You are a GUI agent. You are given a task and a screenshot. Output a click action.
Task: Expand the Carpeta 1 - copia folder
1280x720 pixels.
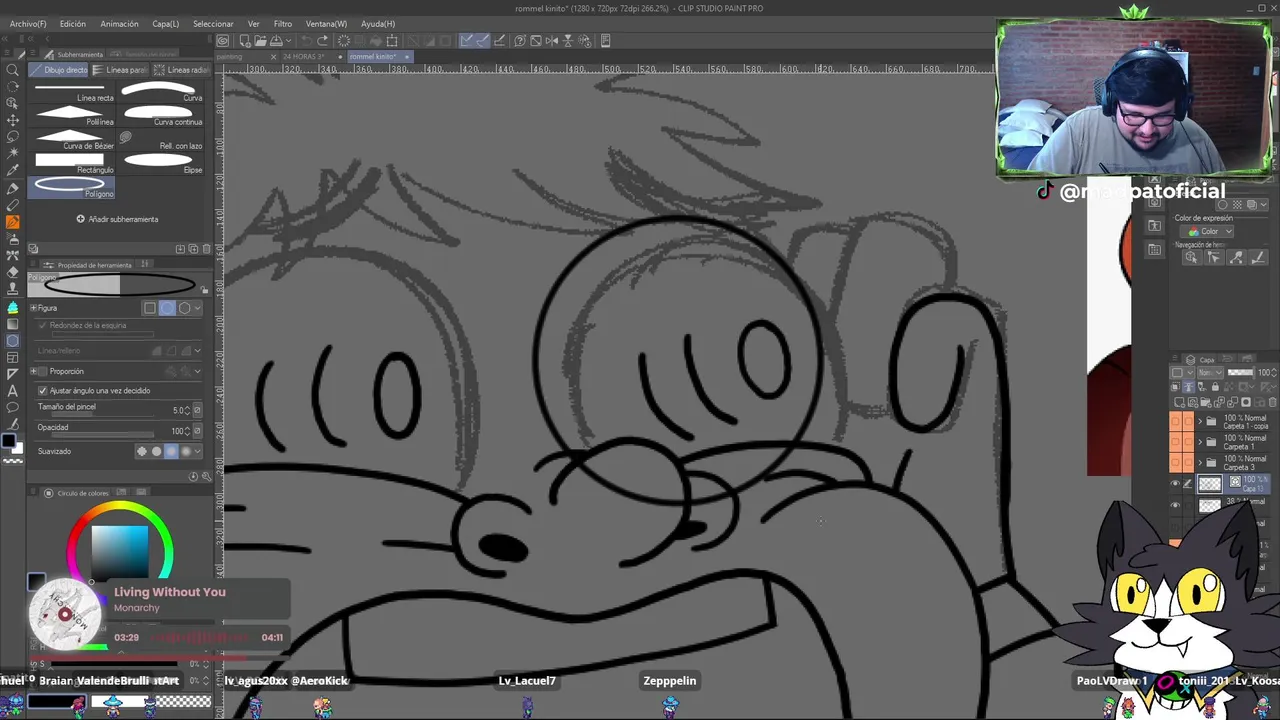tap(1202, 422)
